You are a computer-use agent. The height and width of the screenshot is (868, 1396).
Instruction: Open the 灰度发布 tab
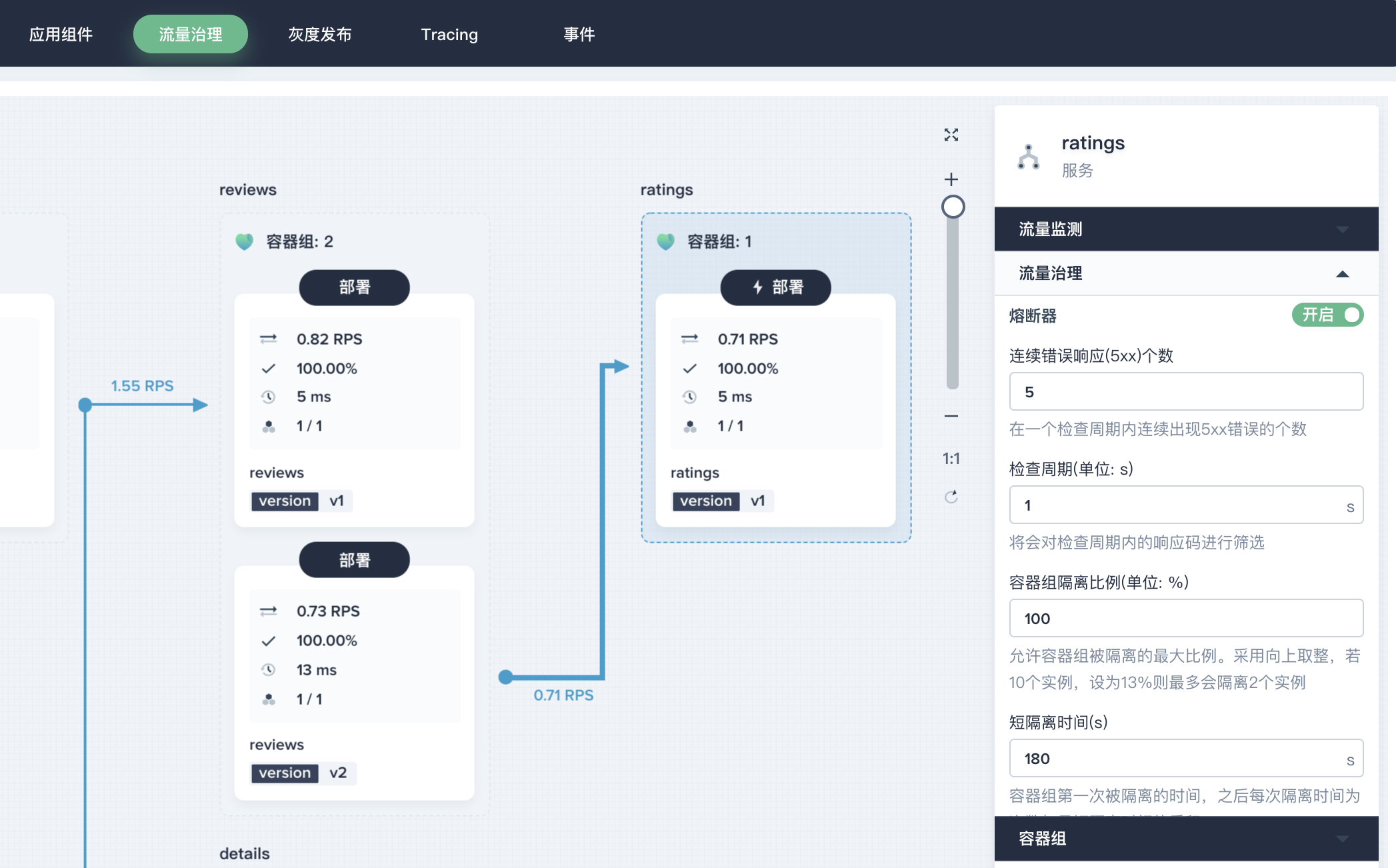[x=319, y=34]
